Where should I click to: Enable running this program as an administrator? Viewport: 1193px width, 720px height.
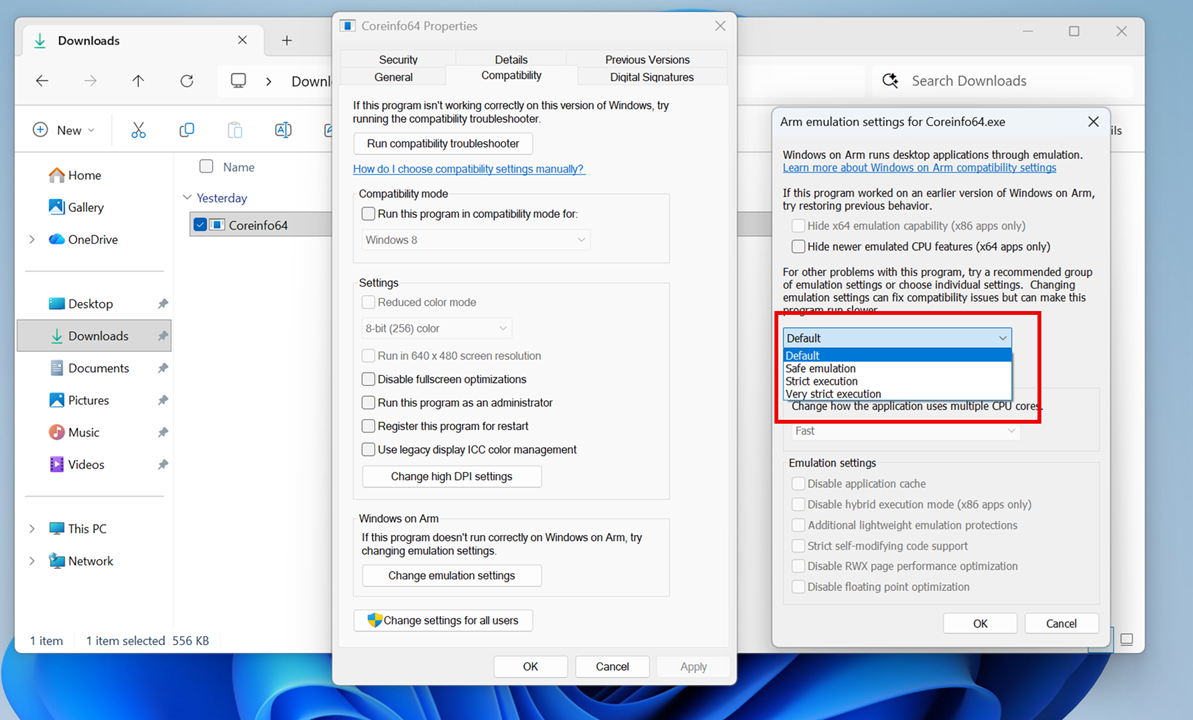coord(369,402)
